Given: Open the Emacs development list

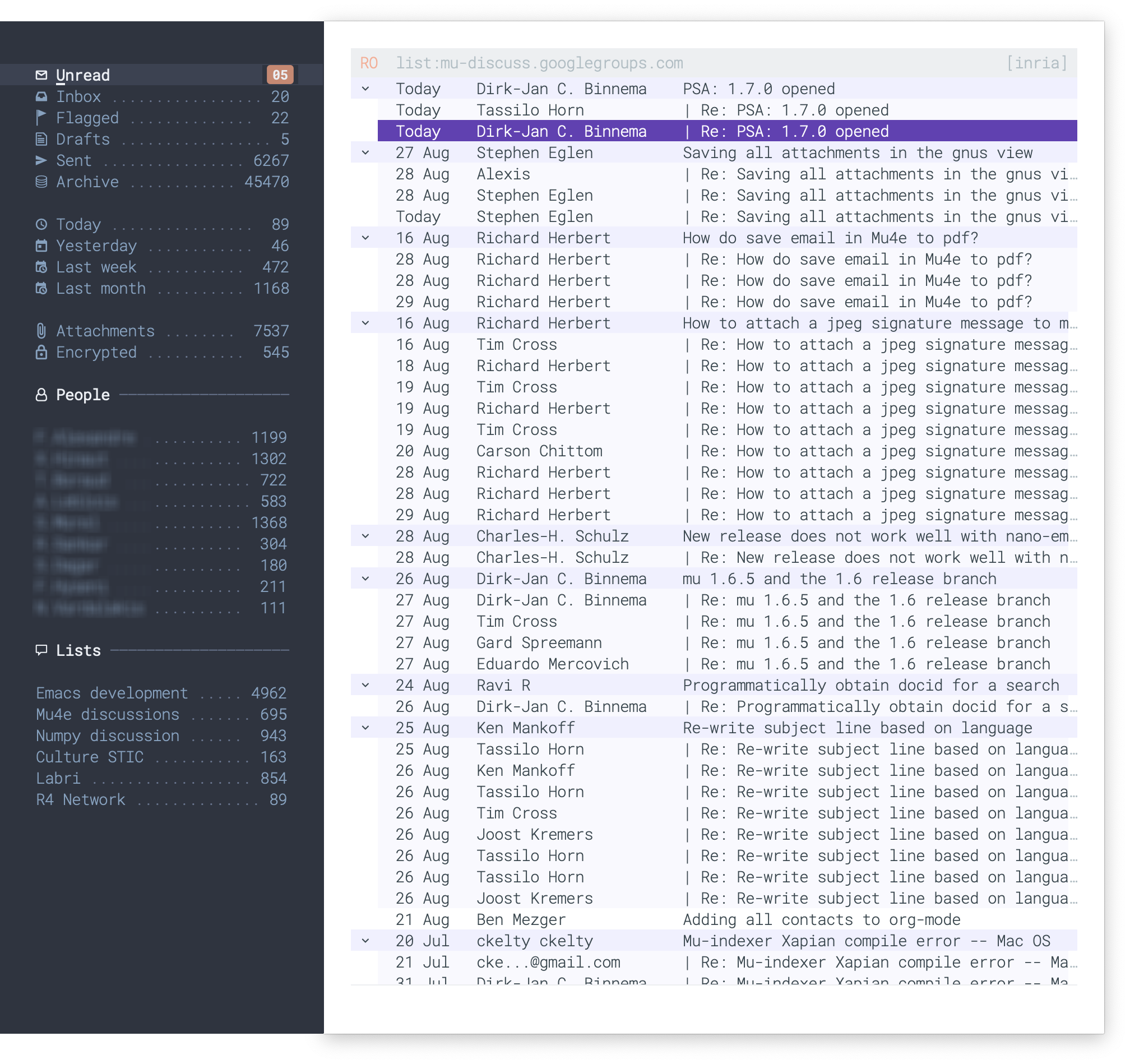Looking at the screenshot, I should click(112, 693).
